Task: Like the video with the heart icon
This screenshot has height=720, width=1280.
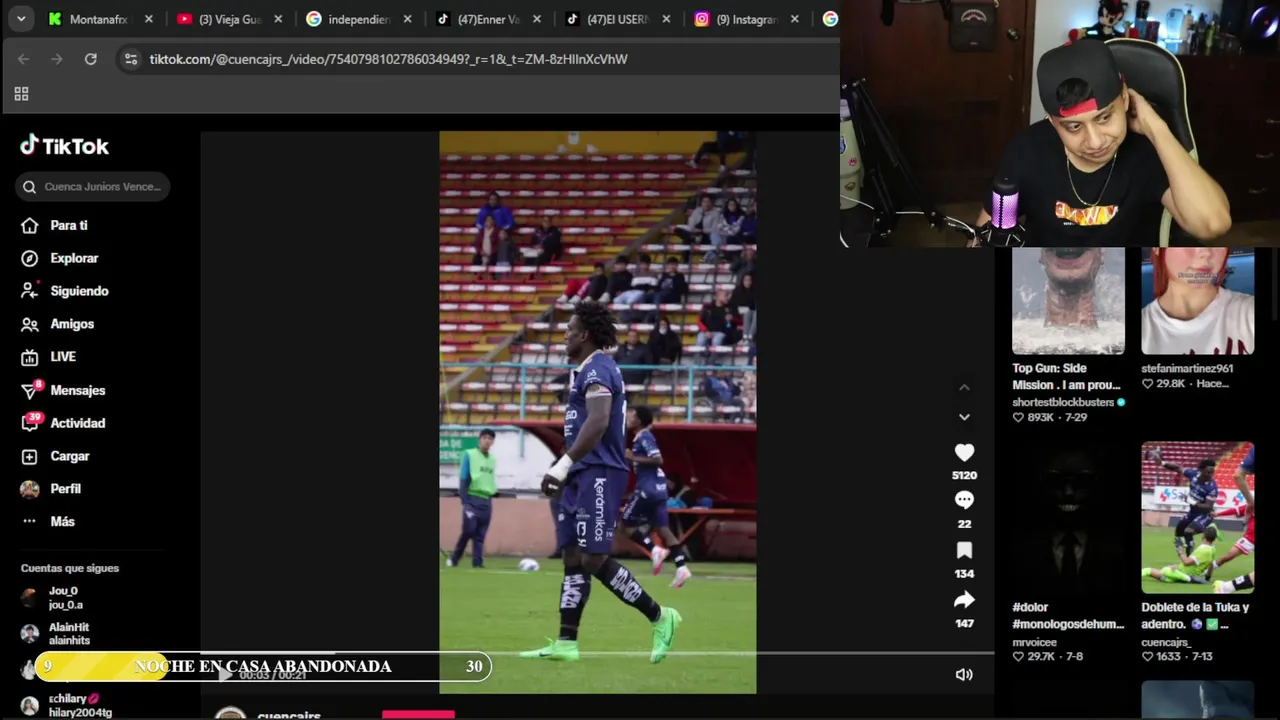Action: coord(964,453)
